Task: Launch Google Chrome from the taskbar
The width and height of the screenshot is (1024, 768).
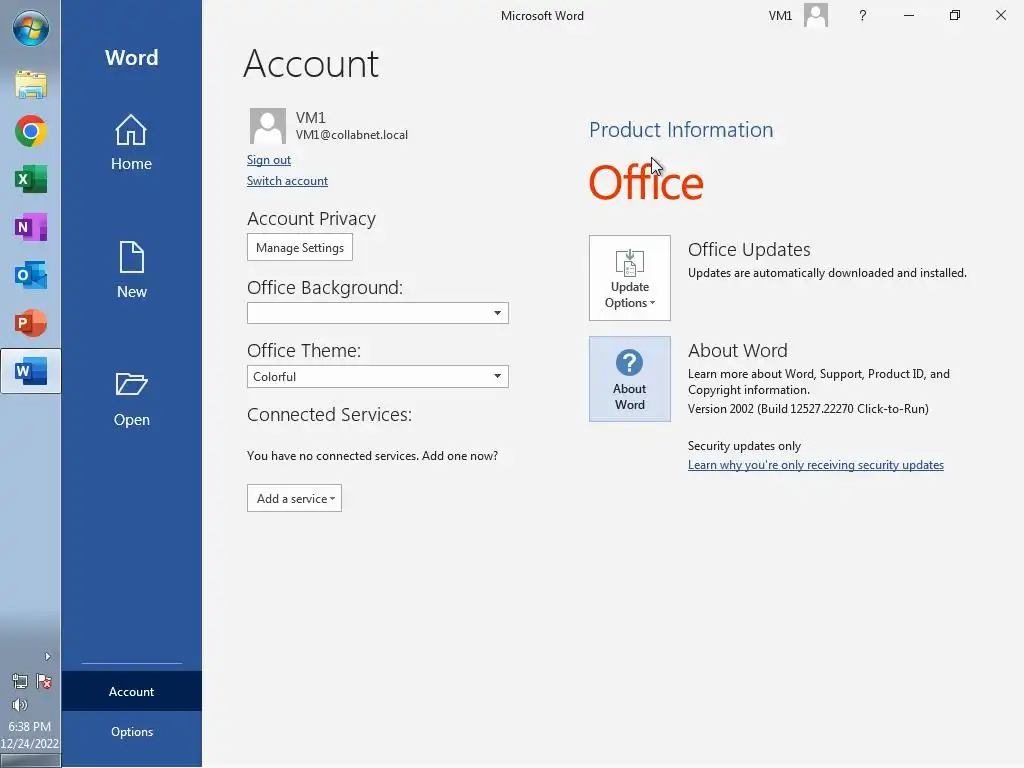Action: 31,131
